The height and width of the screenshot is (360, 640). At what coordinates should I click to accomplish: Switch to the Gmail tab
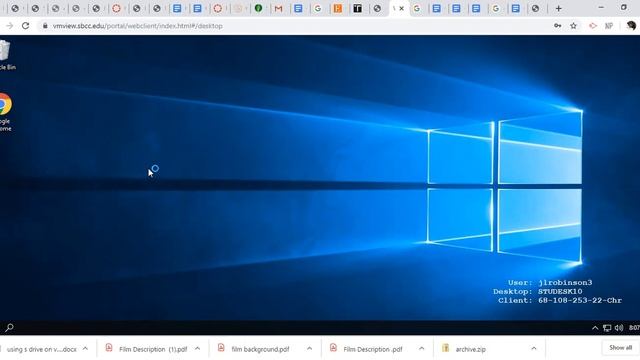[278, 8]
